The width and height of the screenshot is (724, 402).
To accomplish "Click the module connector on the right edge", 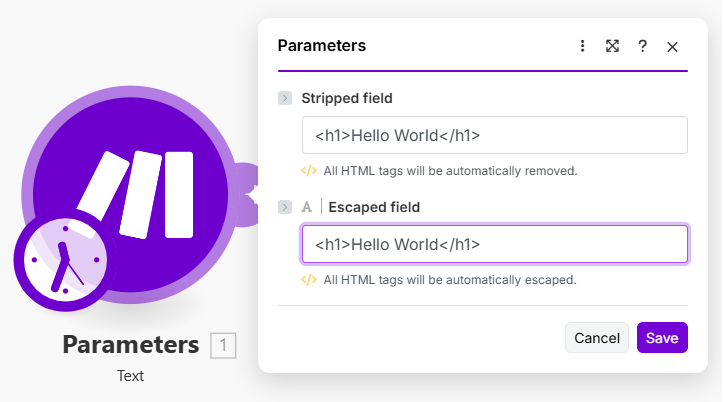I will (245, 187).
